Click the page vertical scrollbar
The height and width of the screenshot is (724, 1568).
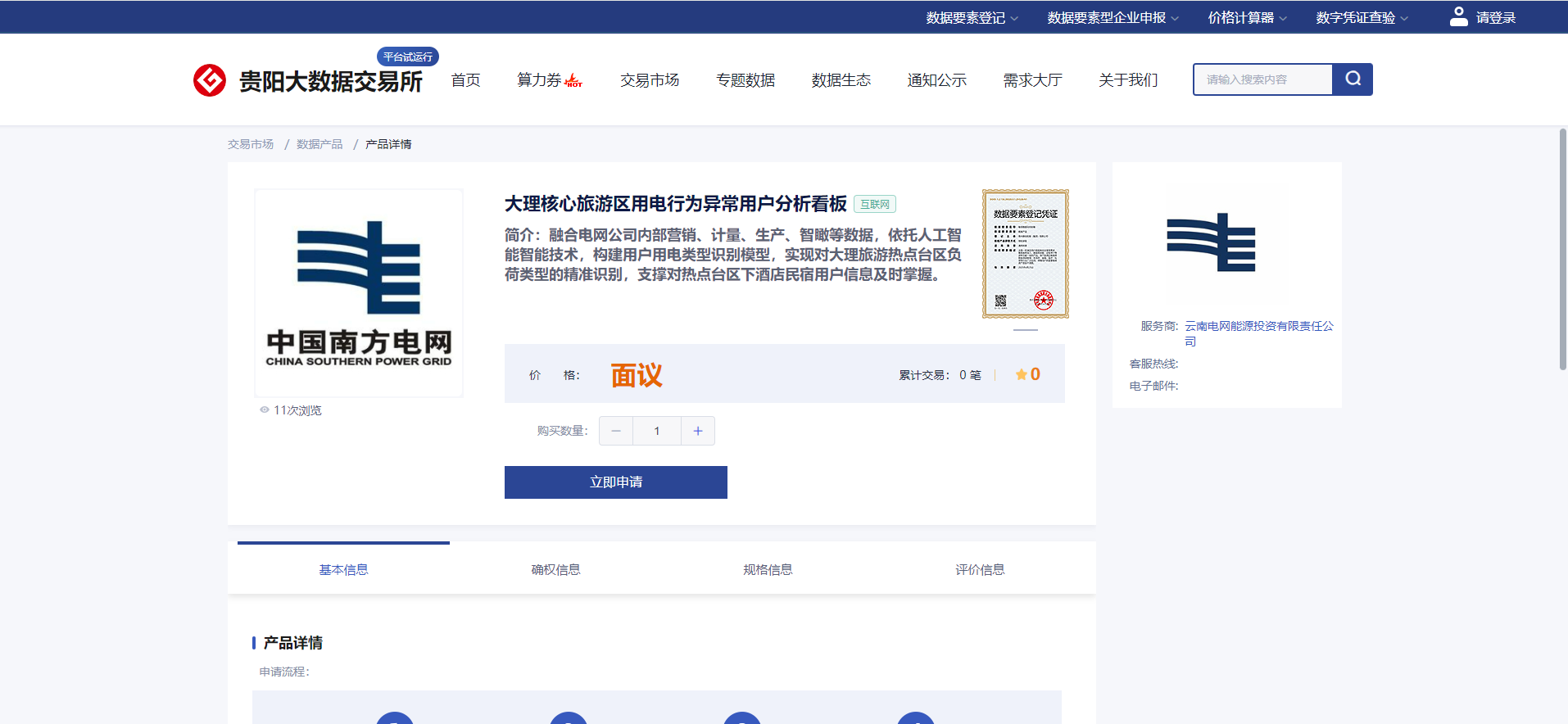tap(1563, 249)
